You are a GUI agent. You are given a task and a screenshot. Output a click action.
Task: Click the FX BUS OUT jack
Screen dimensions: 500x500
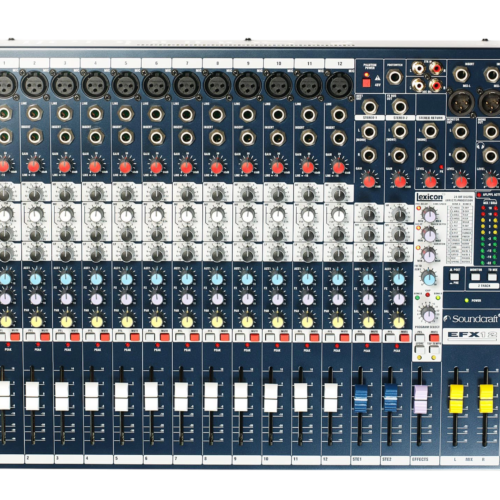[400, 107]
